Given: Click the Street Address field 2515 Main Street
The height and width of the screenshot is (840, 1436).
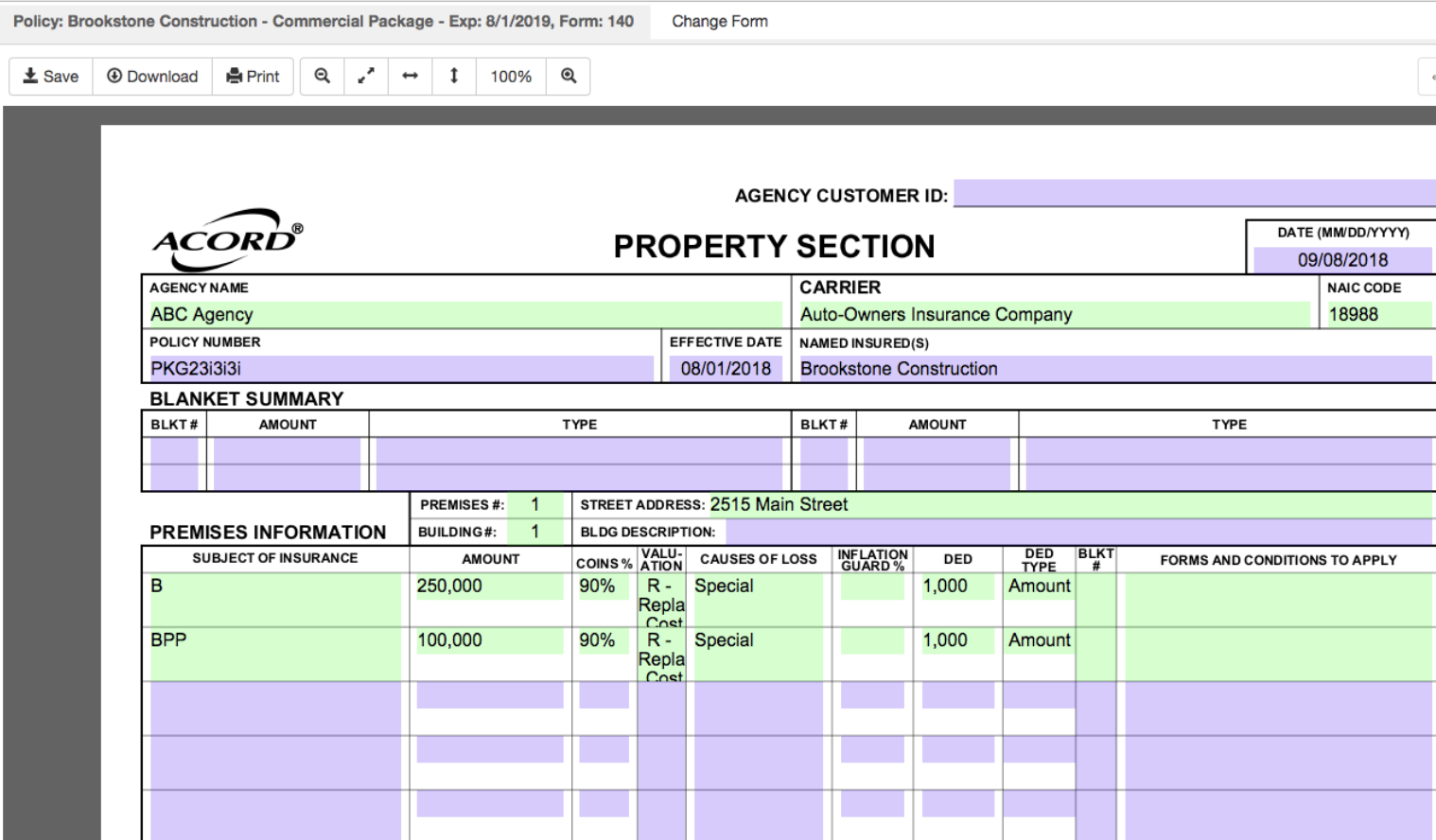Looking at the screenshot, I should [1070, 505].
